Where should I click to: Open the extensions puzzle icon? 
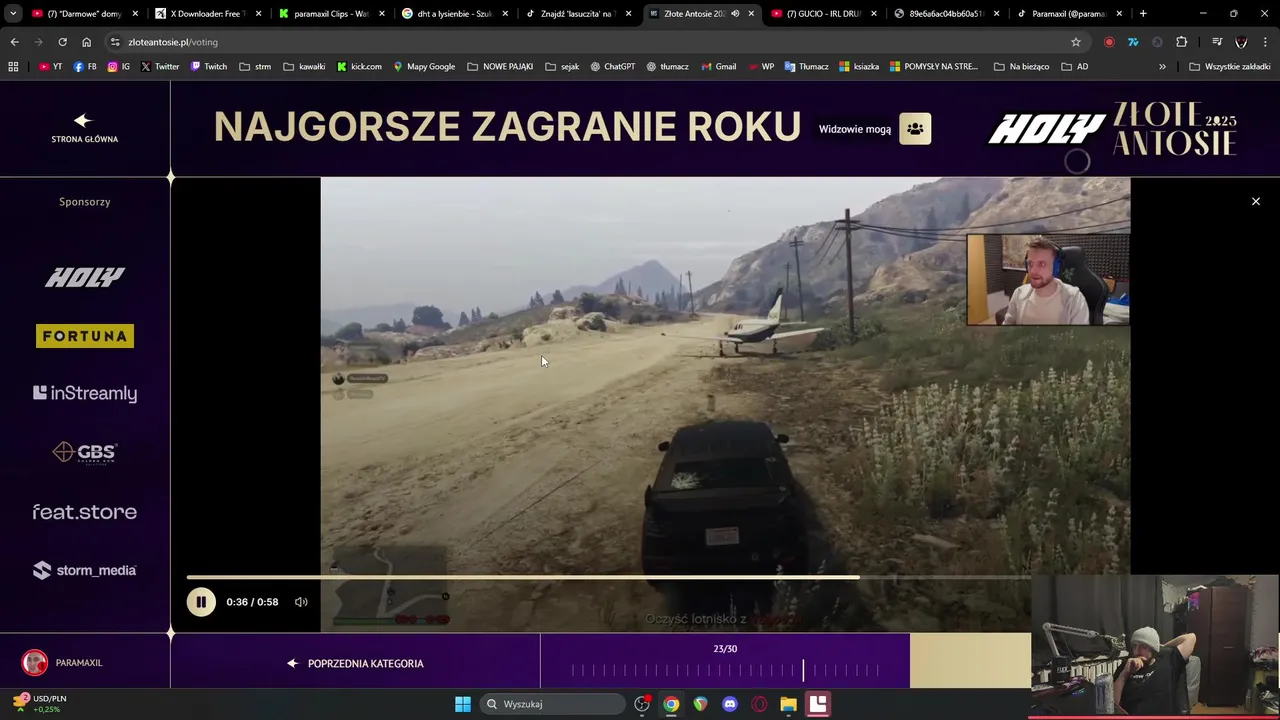[1181, 42]
